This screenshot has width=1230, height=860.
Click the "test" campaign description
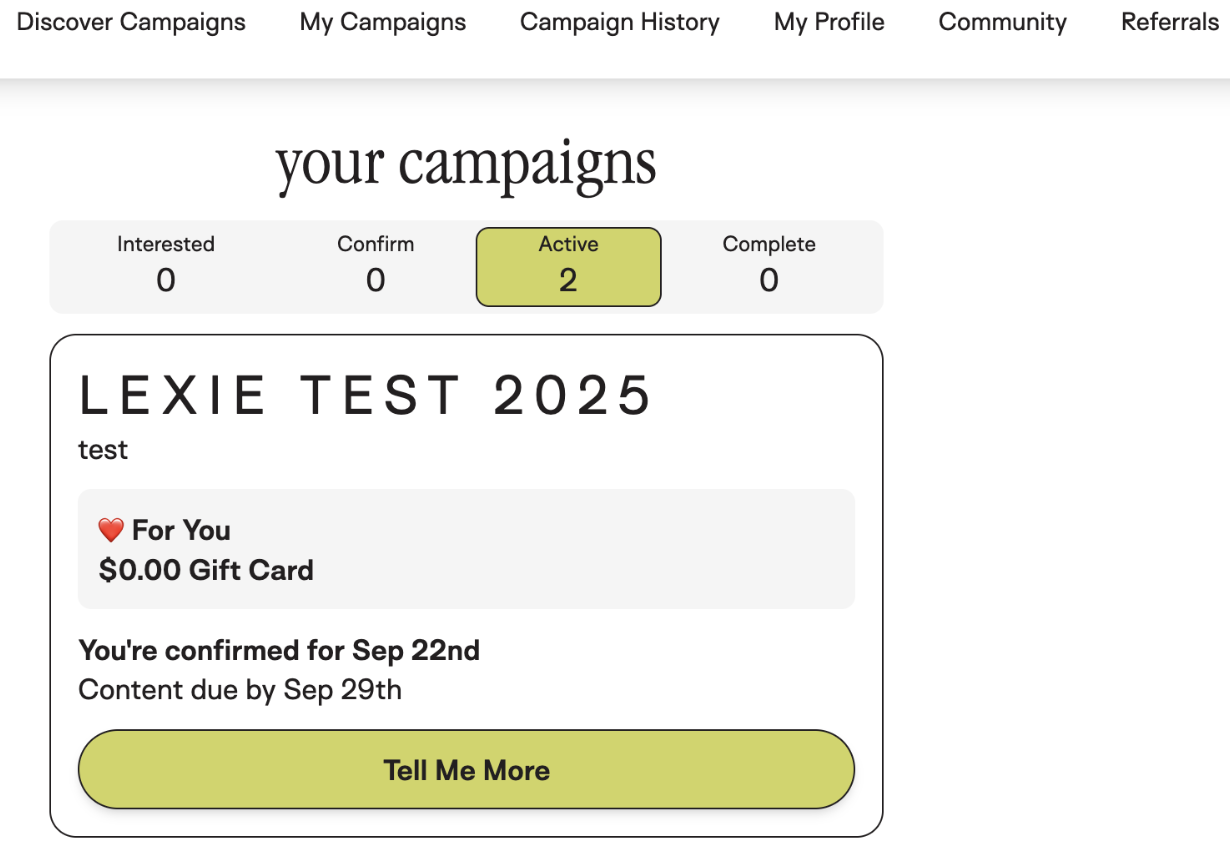pyautogui.click(x=103, y=450)
